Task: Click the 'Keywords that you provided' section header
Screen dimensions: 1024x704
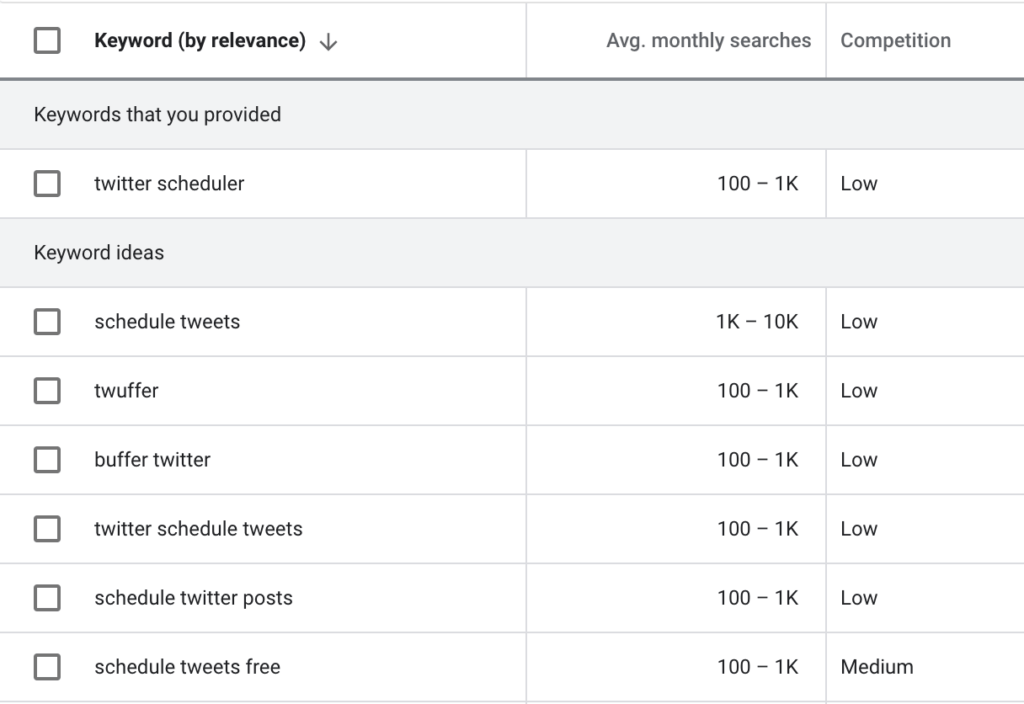Action: click(x=157, y=115)
